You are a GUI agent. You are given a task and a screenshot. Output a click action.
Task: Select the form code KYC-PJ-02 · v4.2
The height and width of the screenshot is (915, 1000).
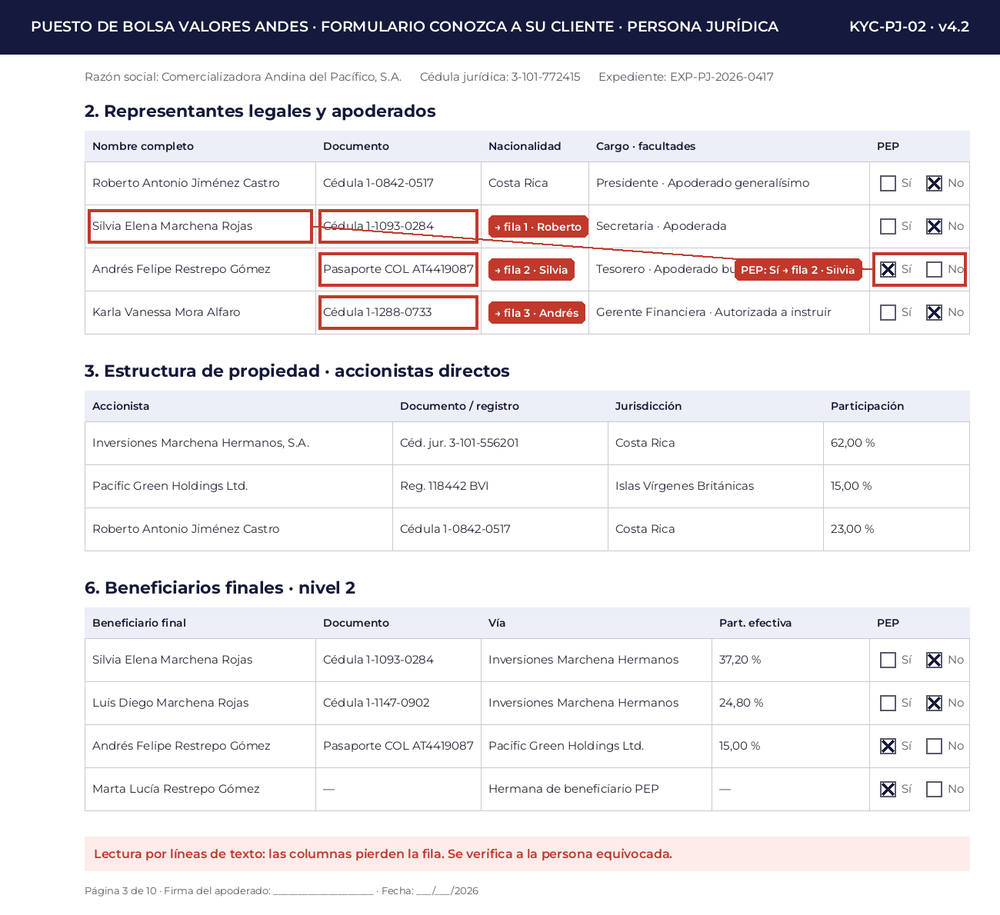click(909, 27)
